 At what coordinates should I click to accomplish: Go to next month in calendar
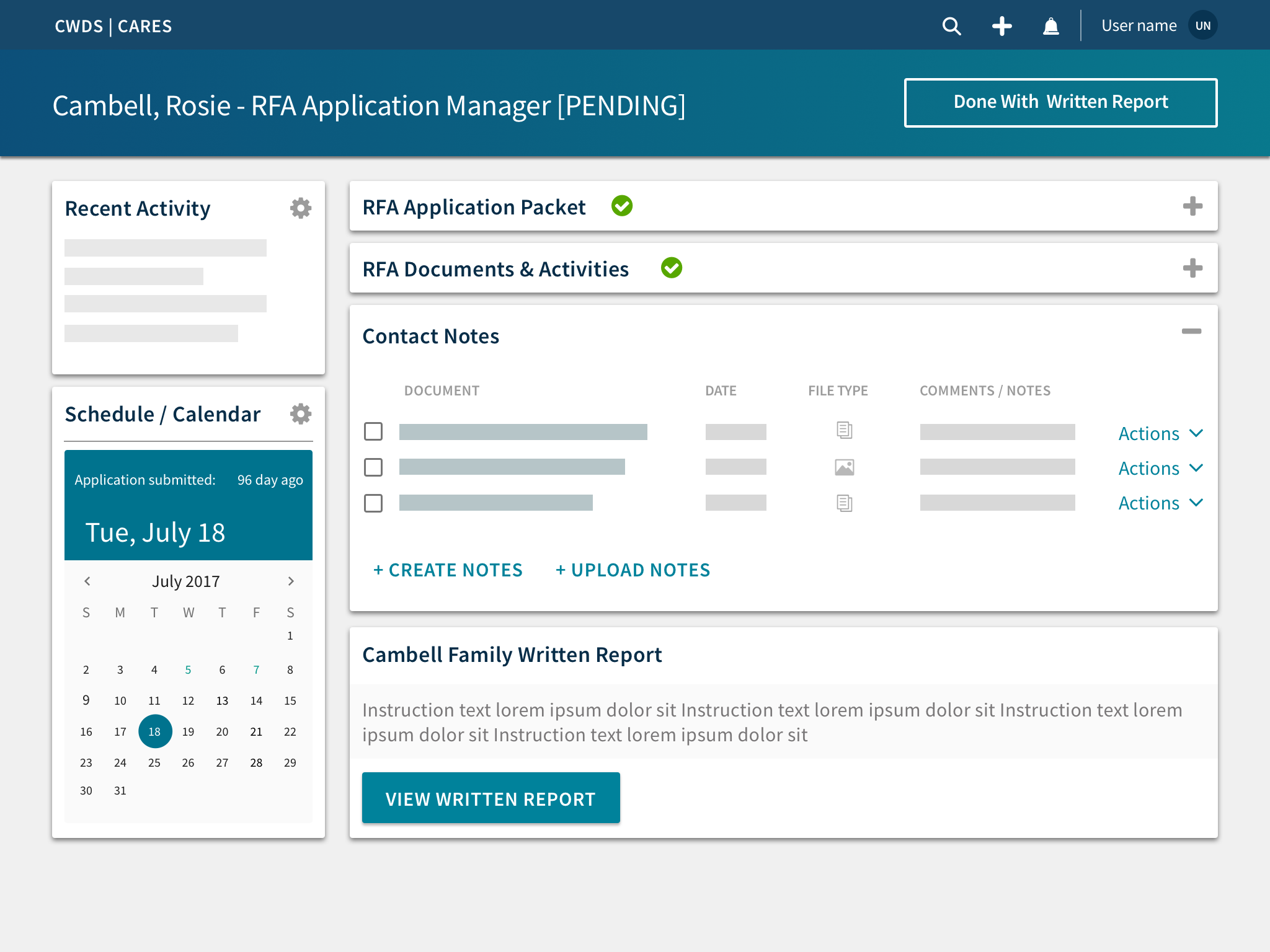291,581
